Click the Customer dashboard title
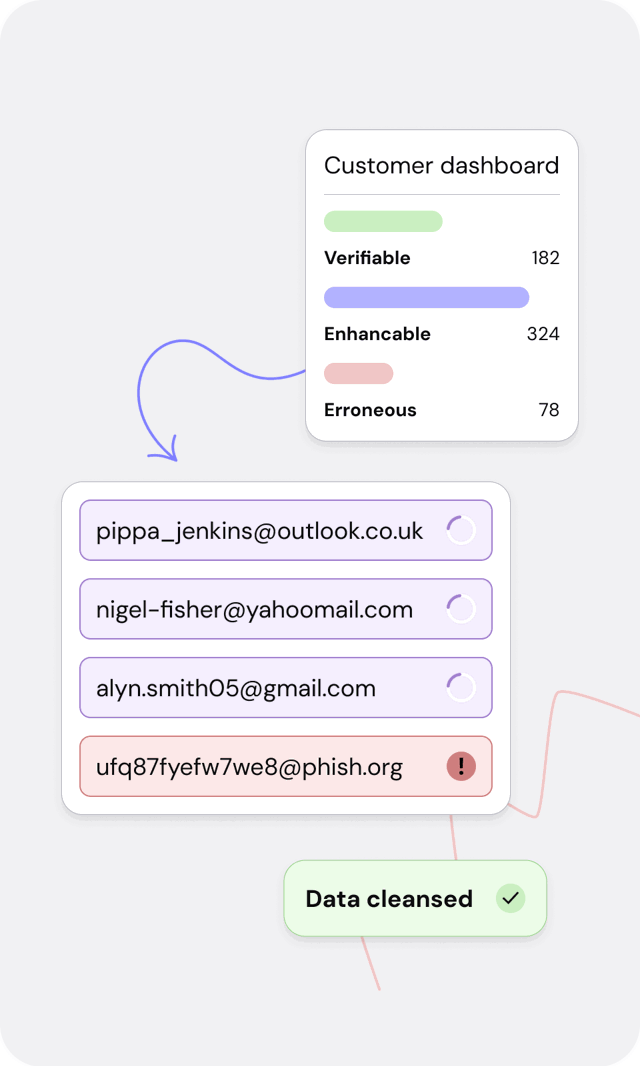 click(x=441, y=166)
